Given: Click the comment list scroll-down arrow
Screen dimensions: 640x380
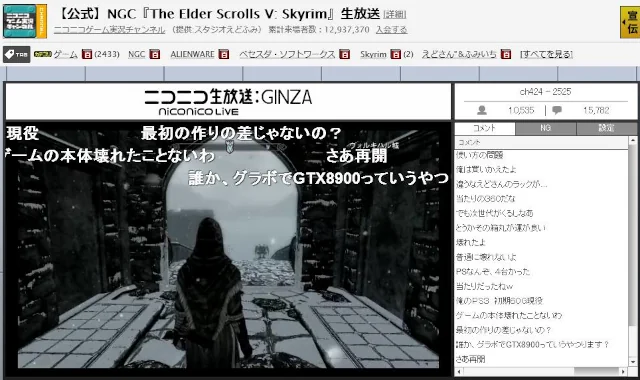Looking at the screenshot, I should (633, 362).
